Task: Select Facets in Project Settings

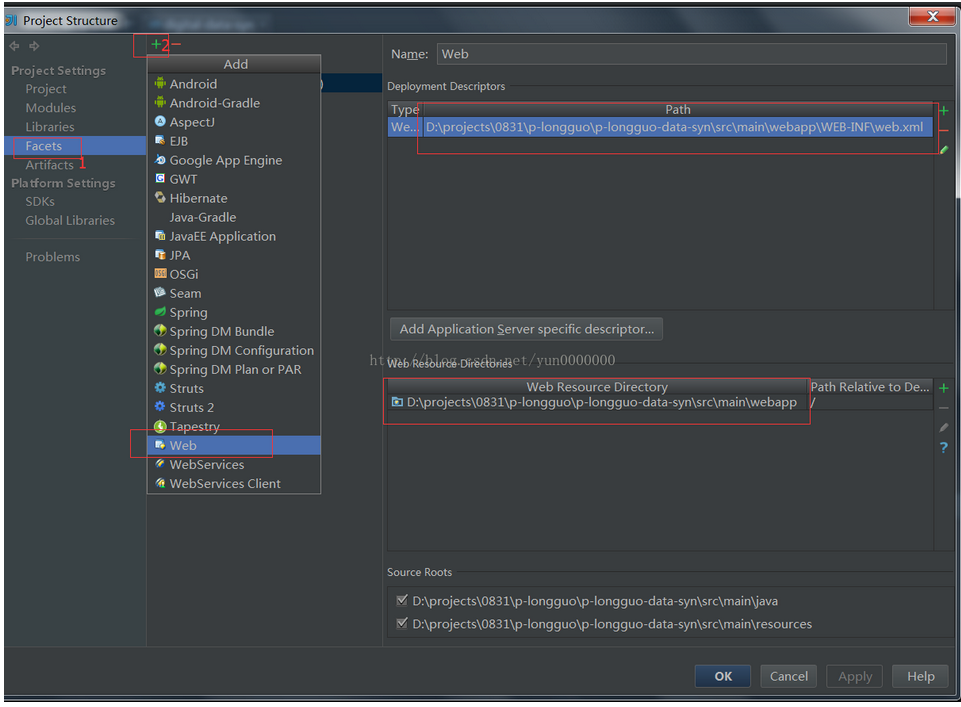Action: 75,146
